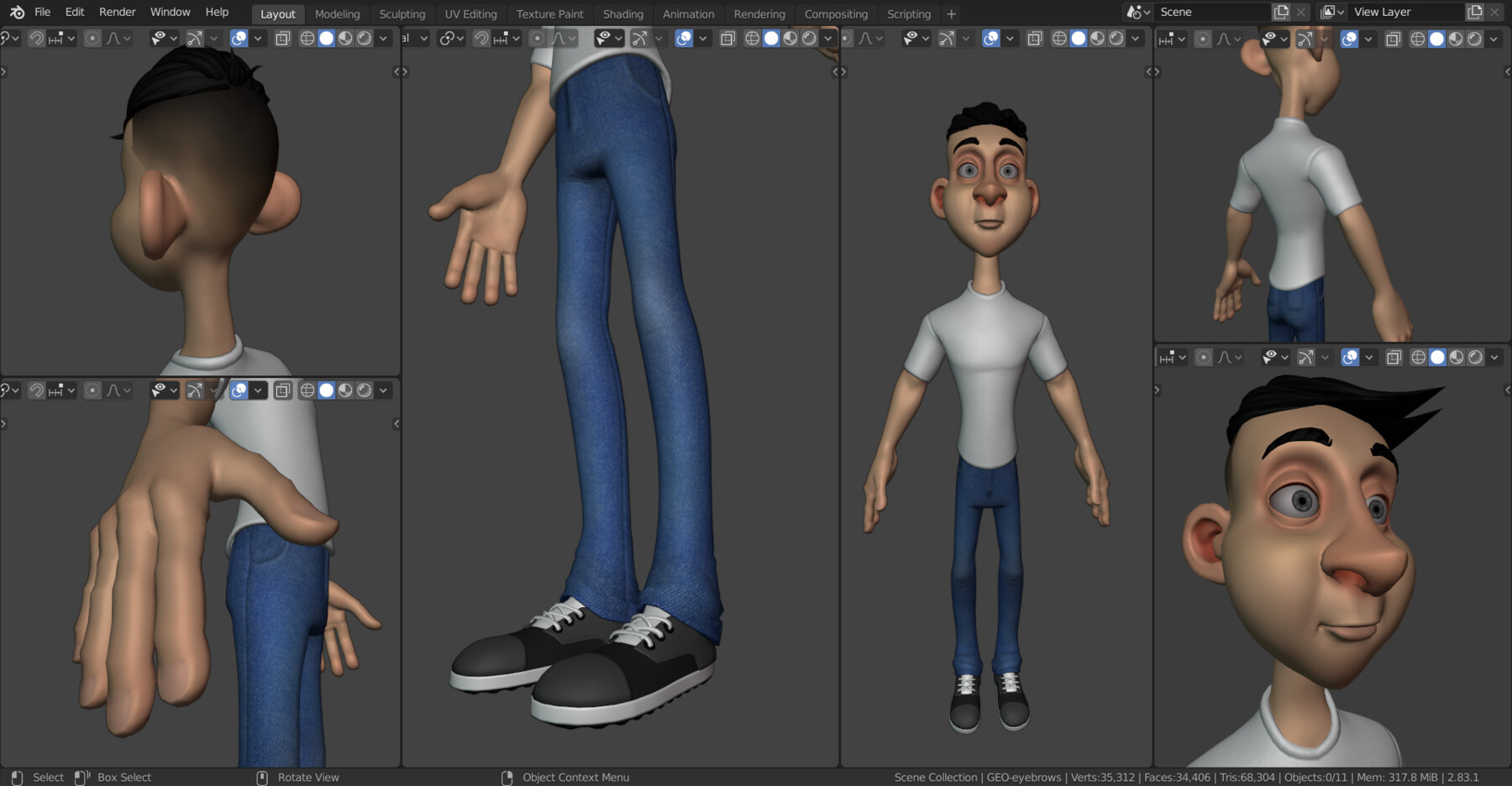Set solid shading in full-body viewport
The height and width of the screenshot is (786, 1512).
pos(1079,39)
